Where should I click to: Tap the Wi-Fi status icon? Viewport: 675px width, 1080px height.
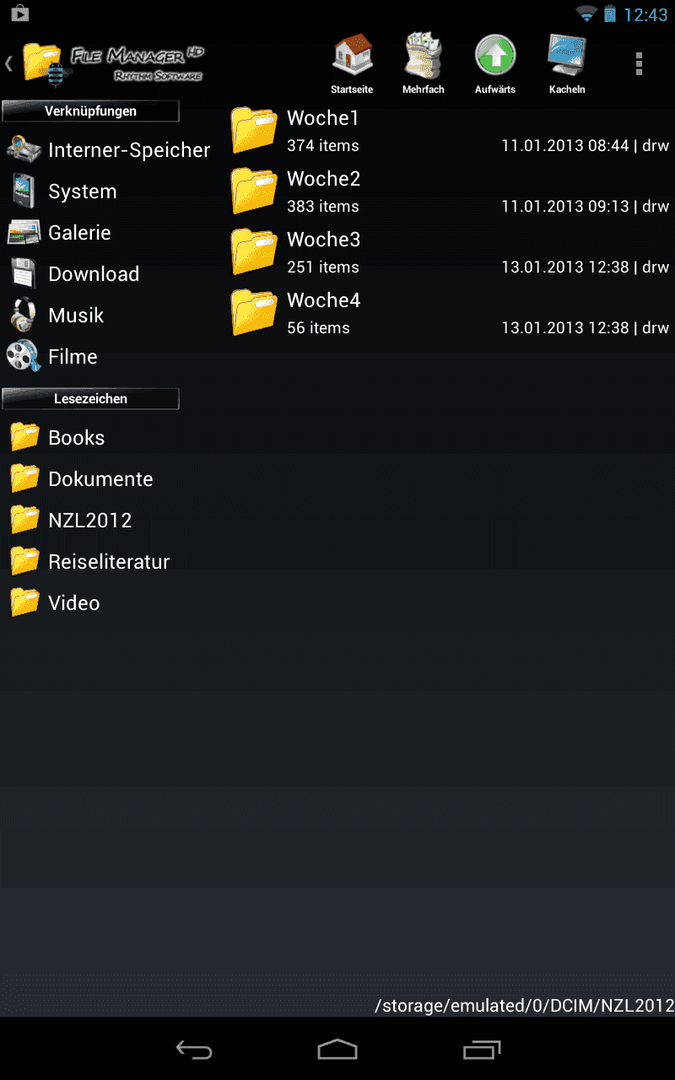tap(586, 13)
